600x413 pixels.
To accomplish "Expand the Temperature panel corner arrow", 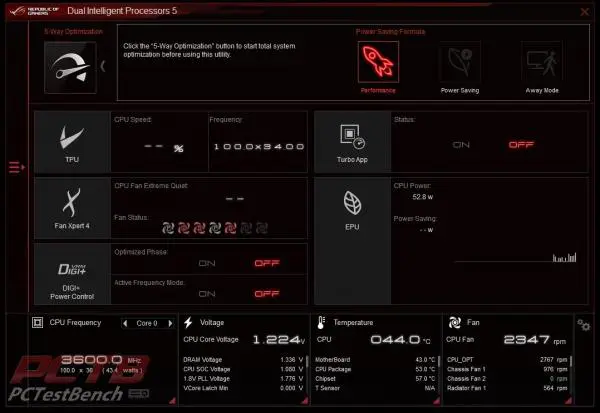I will (x=437, y=401).
